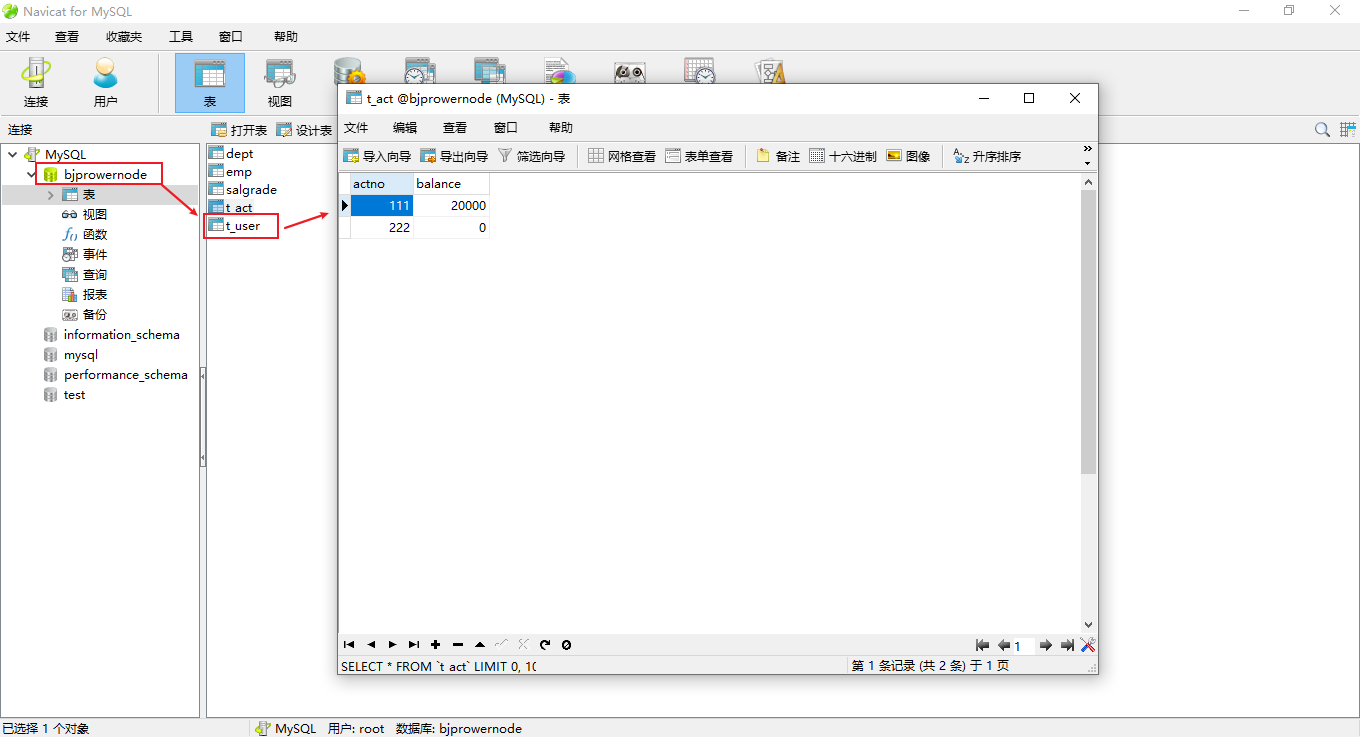
Task: Click the balance cell 20000
Action: (x=451, y=205)
